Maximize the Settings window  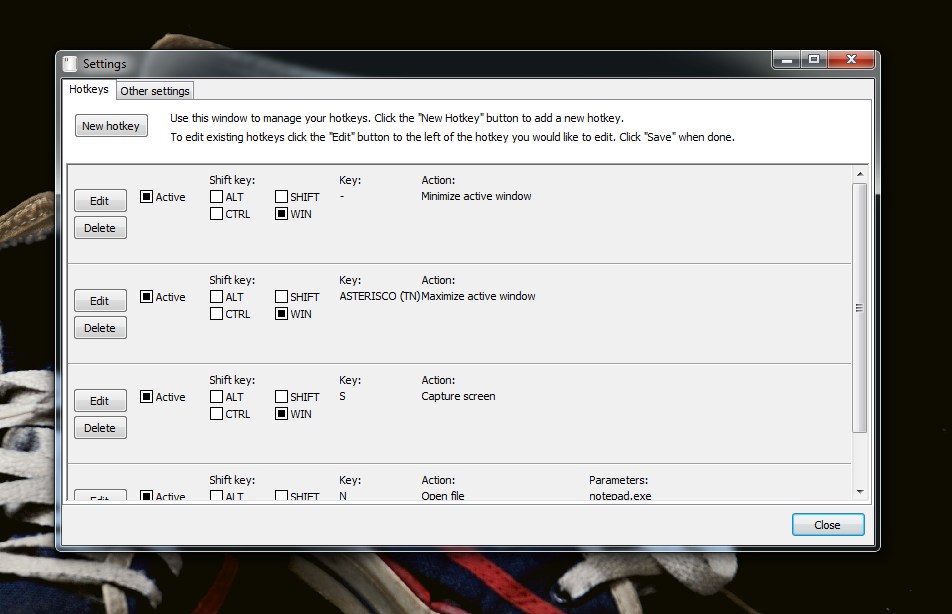point(814,60)
